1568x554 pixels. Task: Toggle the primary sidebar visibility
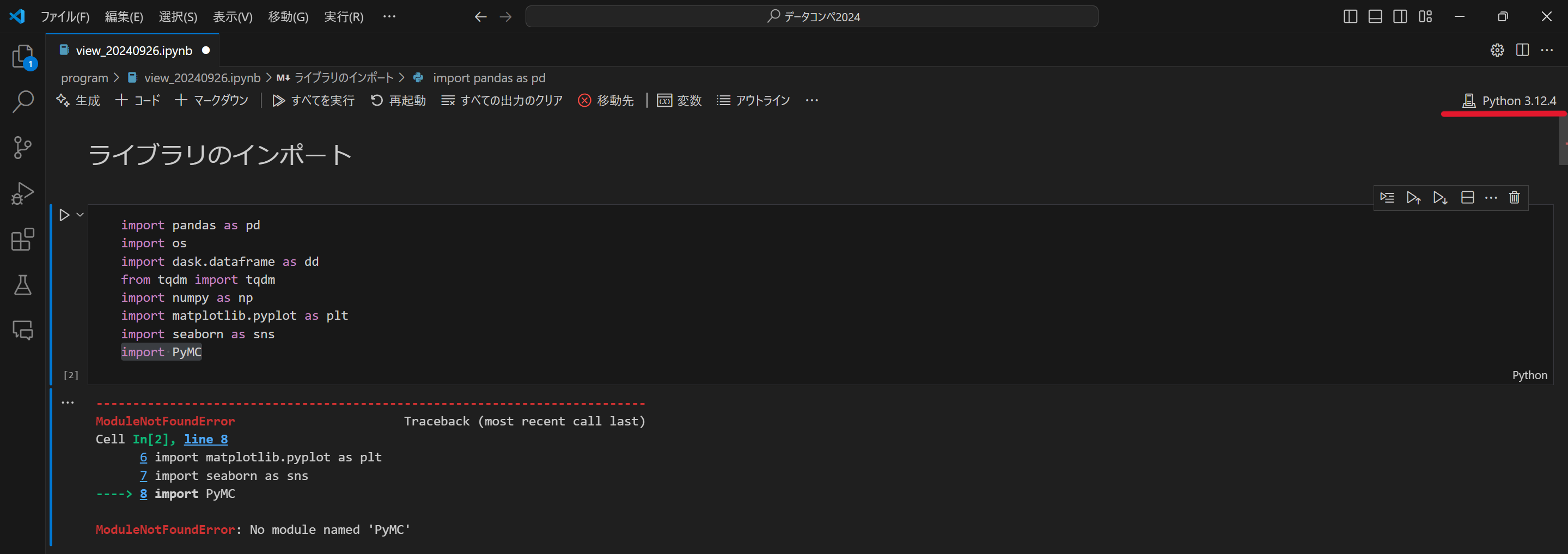pyautogui.click(x=1350, y=16)
